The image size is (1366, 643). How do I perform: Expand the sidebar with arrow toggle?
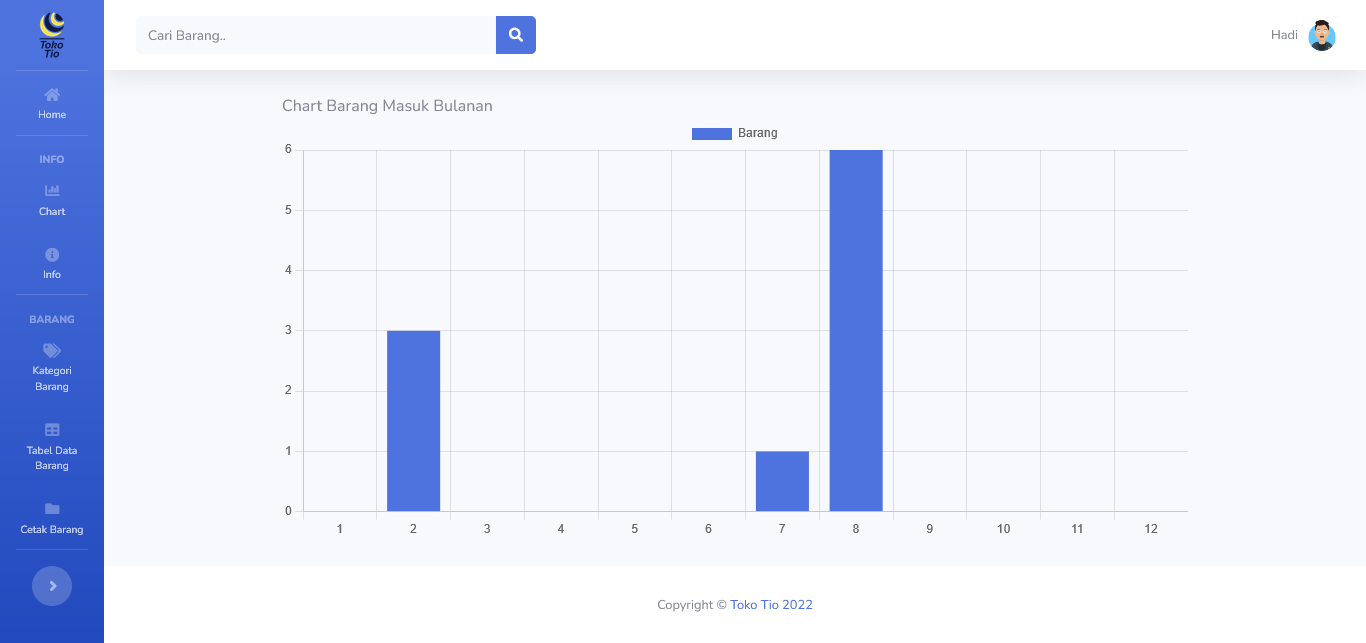point(52,586)
